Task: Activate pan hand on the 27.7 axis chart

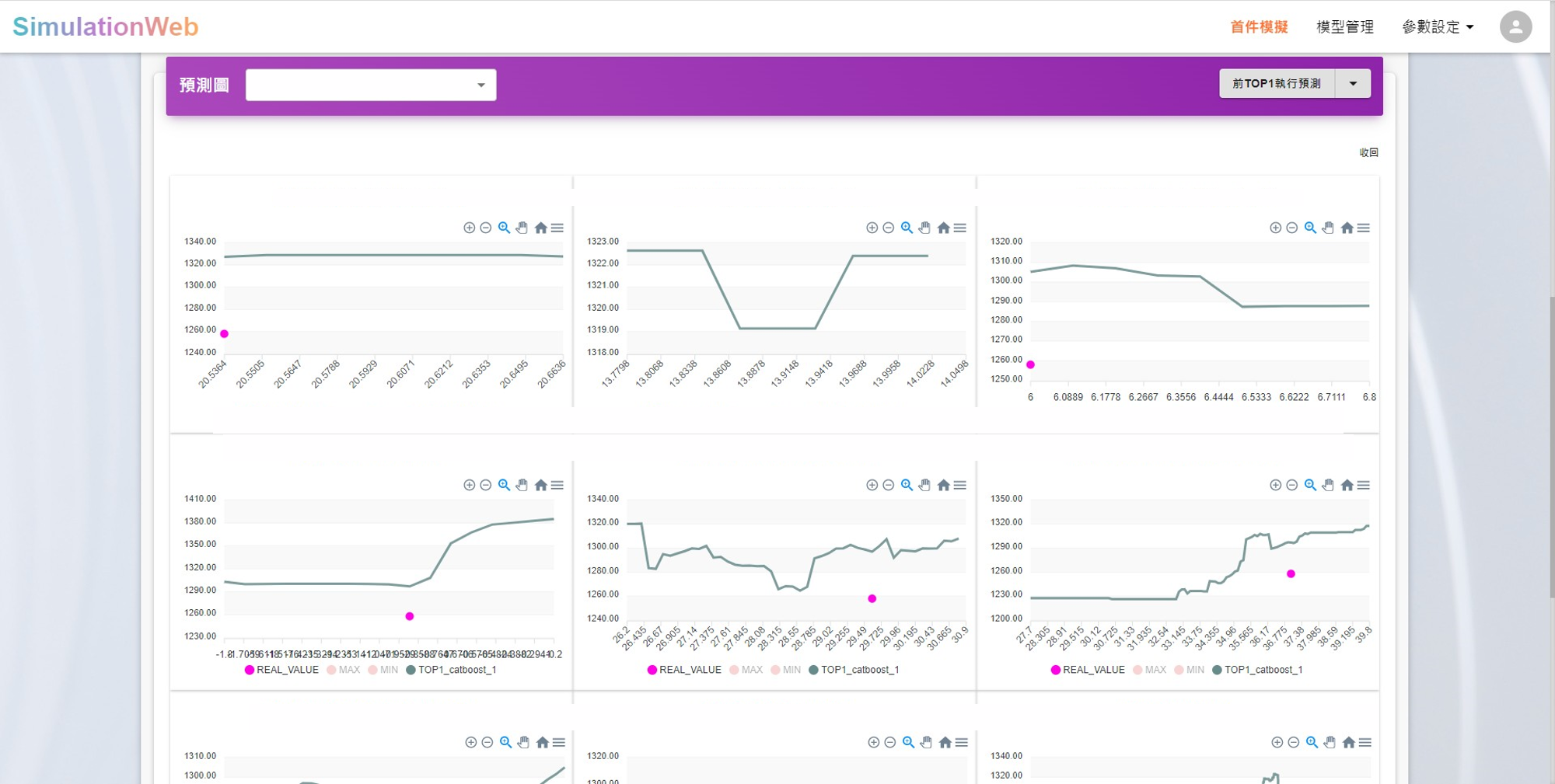Action: click(x=1328, y=485)
